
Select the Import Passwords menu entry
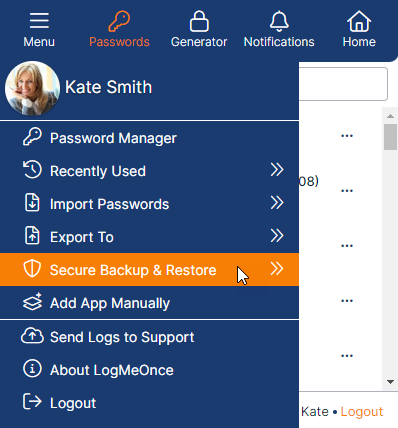(149, 204)
